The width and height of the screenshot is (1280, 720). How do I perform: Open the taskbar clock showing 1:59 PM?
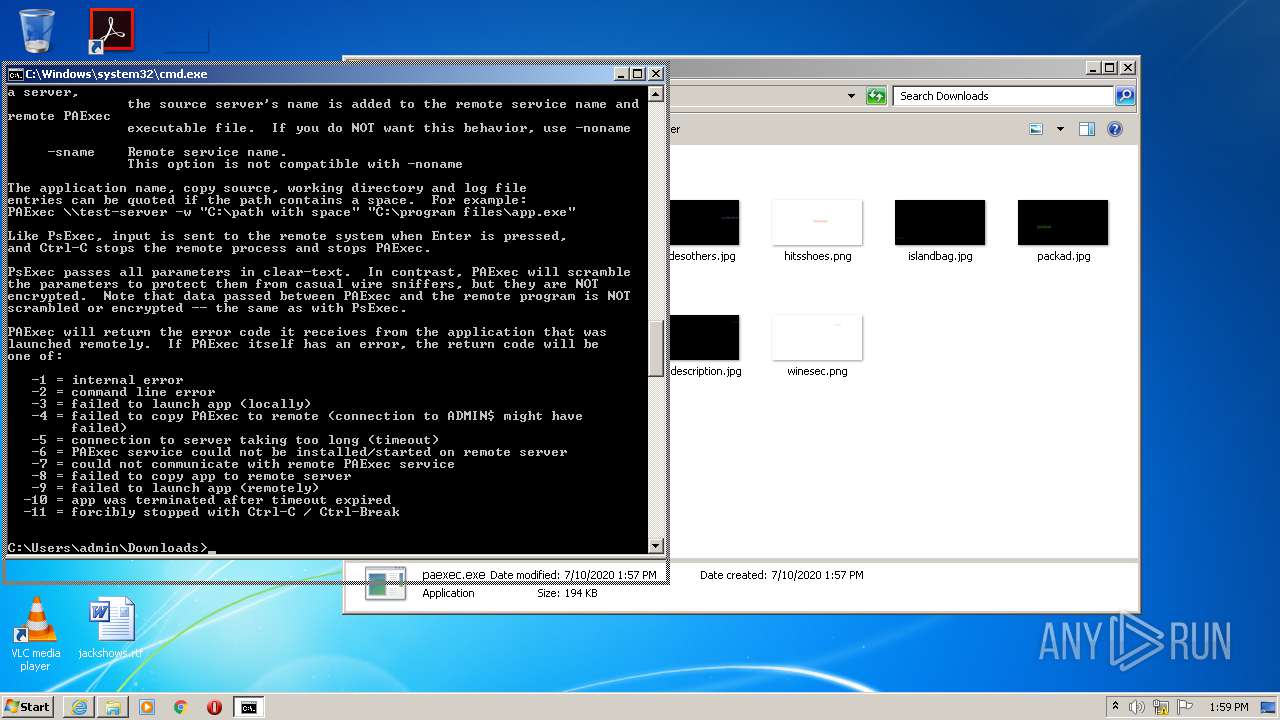[1229, 706]
